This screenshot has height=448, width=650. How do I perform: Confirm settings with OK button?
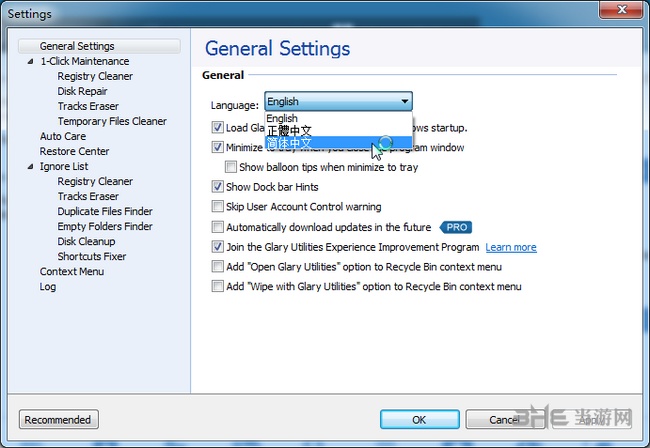pyautogui.click(x=420, y=419)
